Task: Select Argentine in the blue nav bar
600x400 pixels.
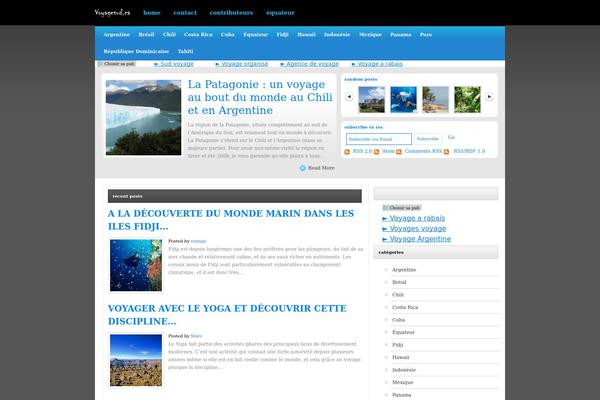Action: click(x=117, y=34)
